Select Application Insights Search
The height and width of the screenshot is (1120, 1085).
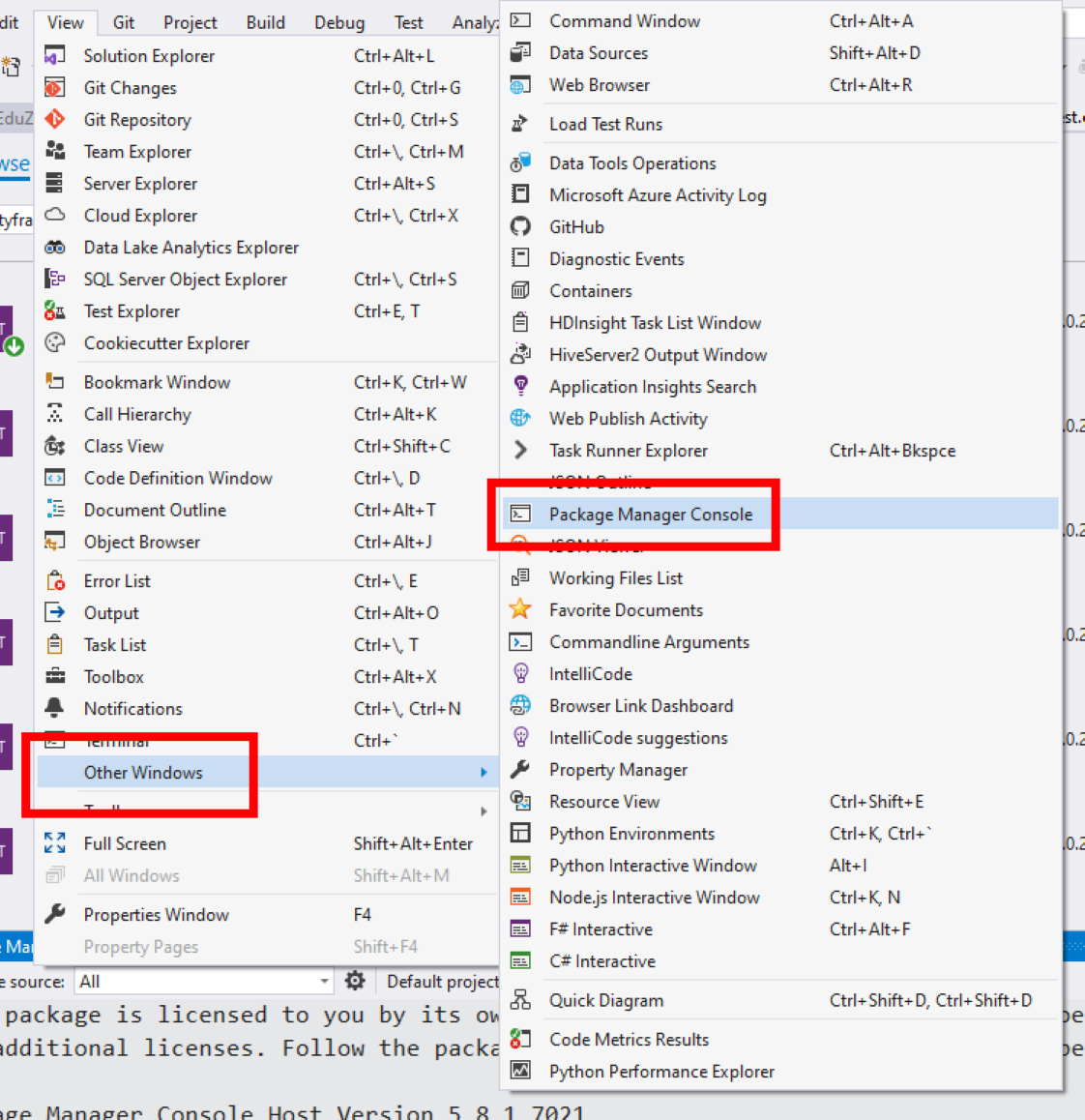(780, 387)
